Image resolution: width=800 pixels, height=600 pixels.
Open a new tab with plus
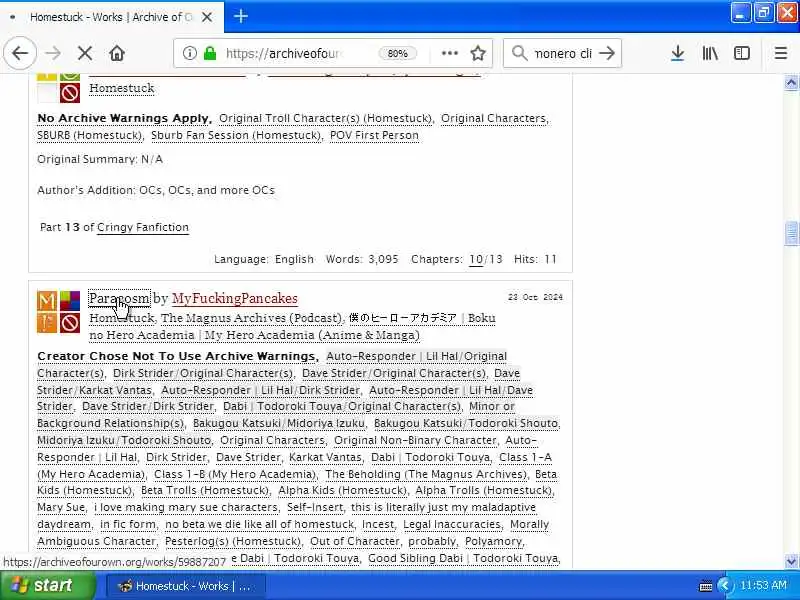point(241,17)
